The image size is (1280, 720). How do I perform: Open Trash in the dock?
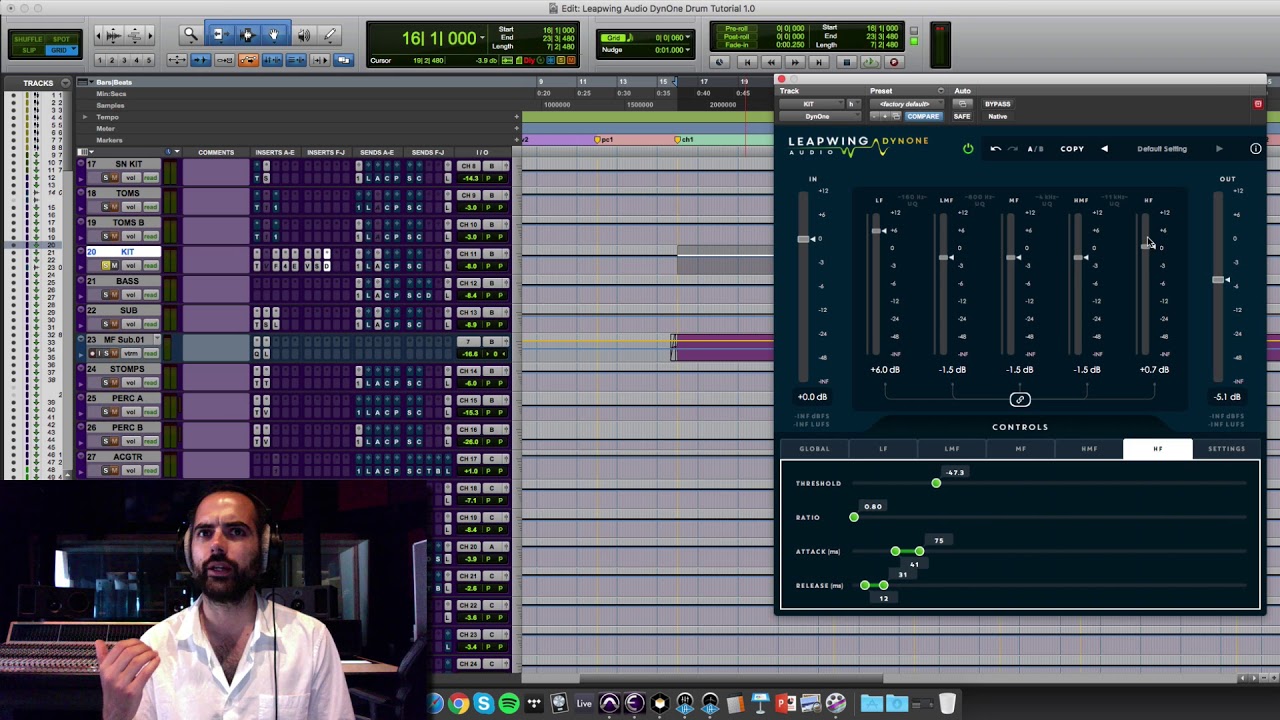(x=946, y=704)
